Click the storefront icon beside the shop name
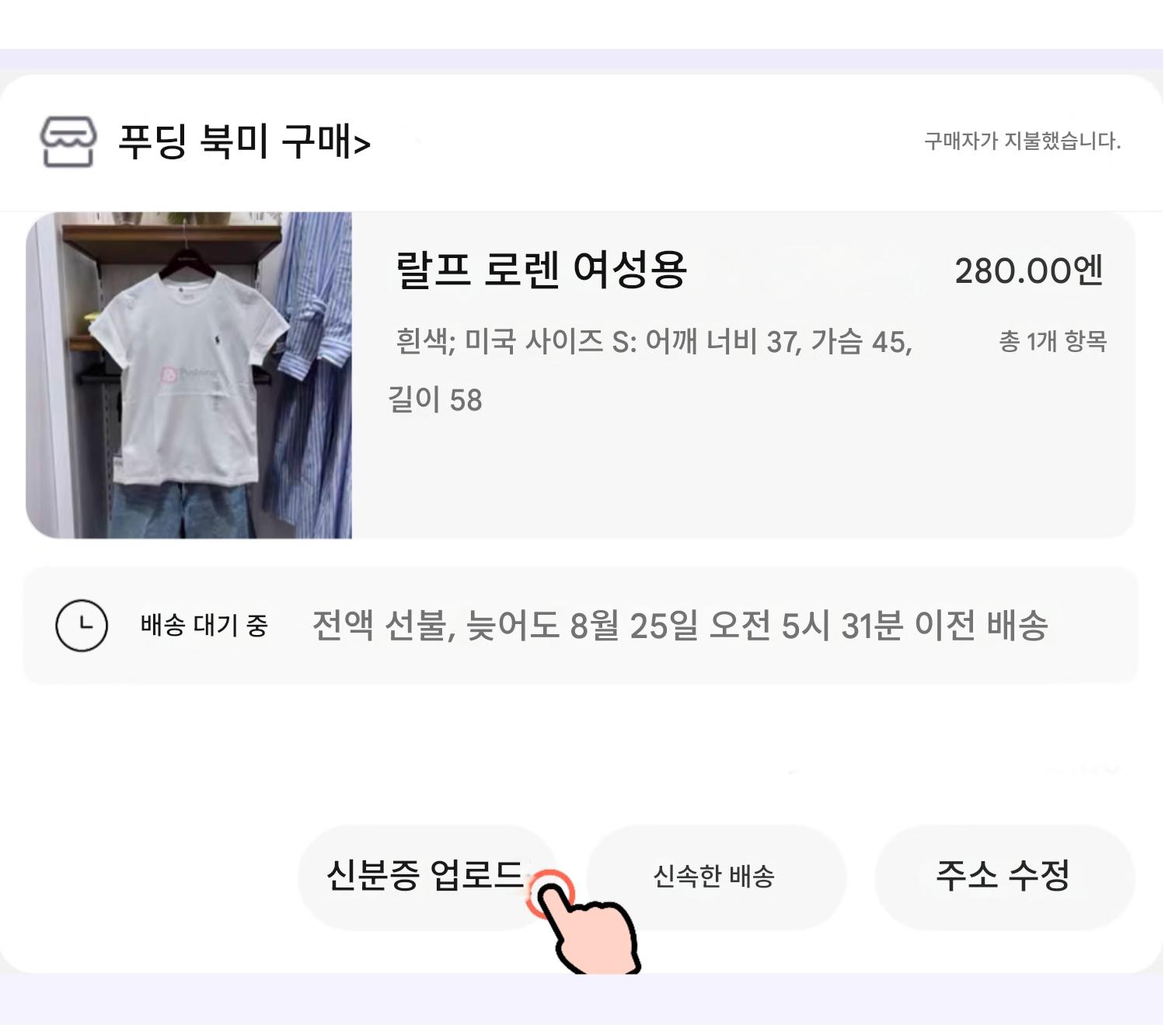This screenshot has width=1165, height=1036. [68, 141]
